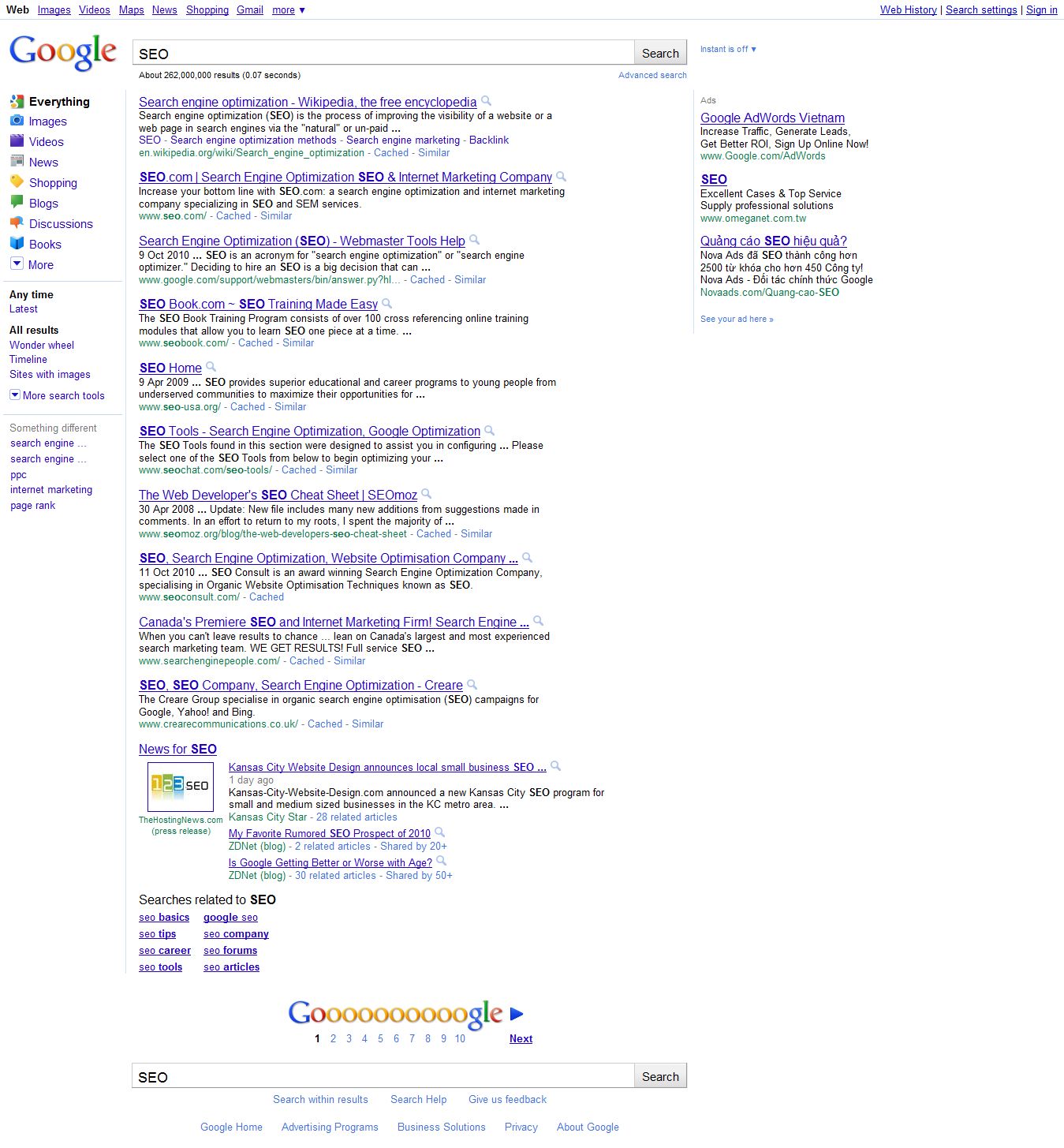Click the top SEO search input field
This screenshot has height=1148, width=1064.
click(383, 53)
